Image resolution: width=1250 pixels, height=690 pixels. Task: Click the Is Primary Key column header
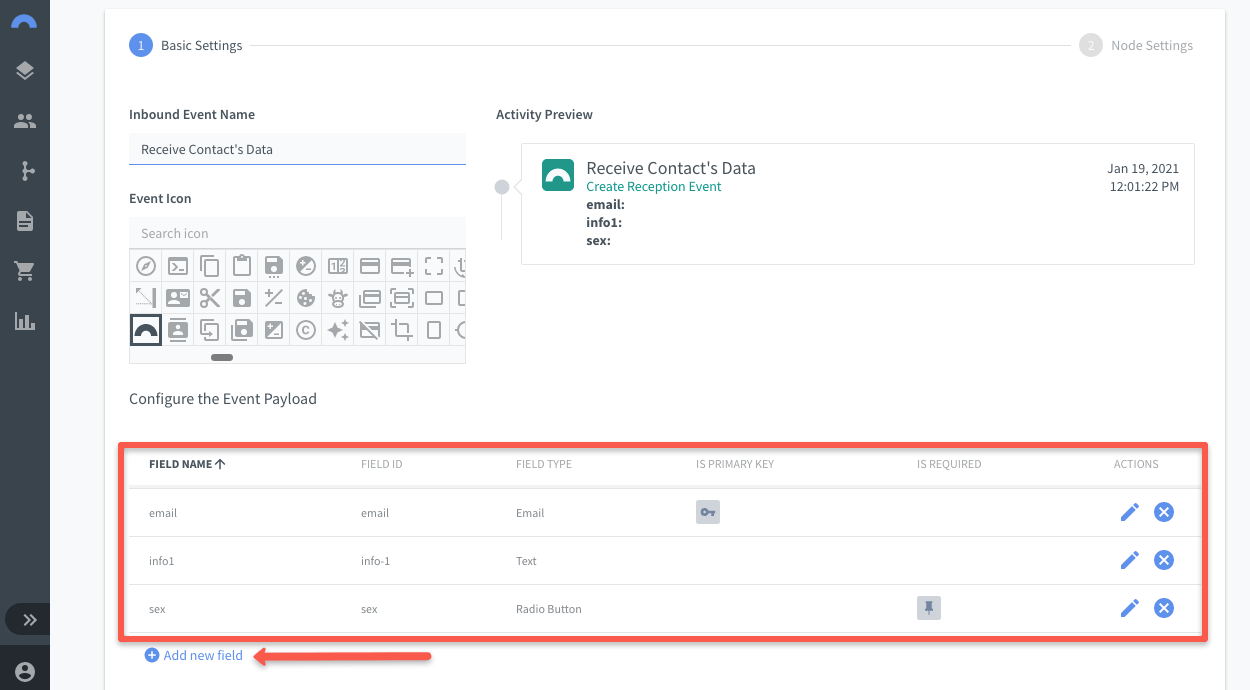(735, 464)
